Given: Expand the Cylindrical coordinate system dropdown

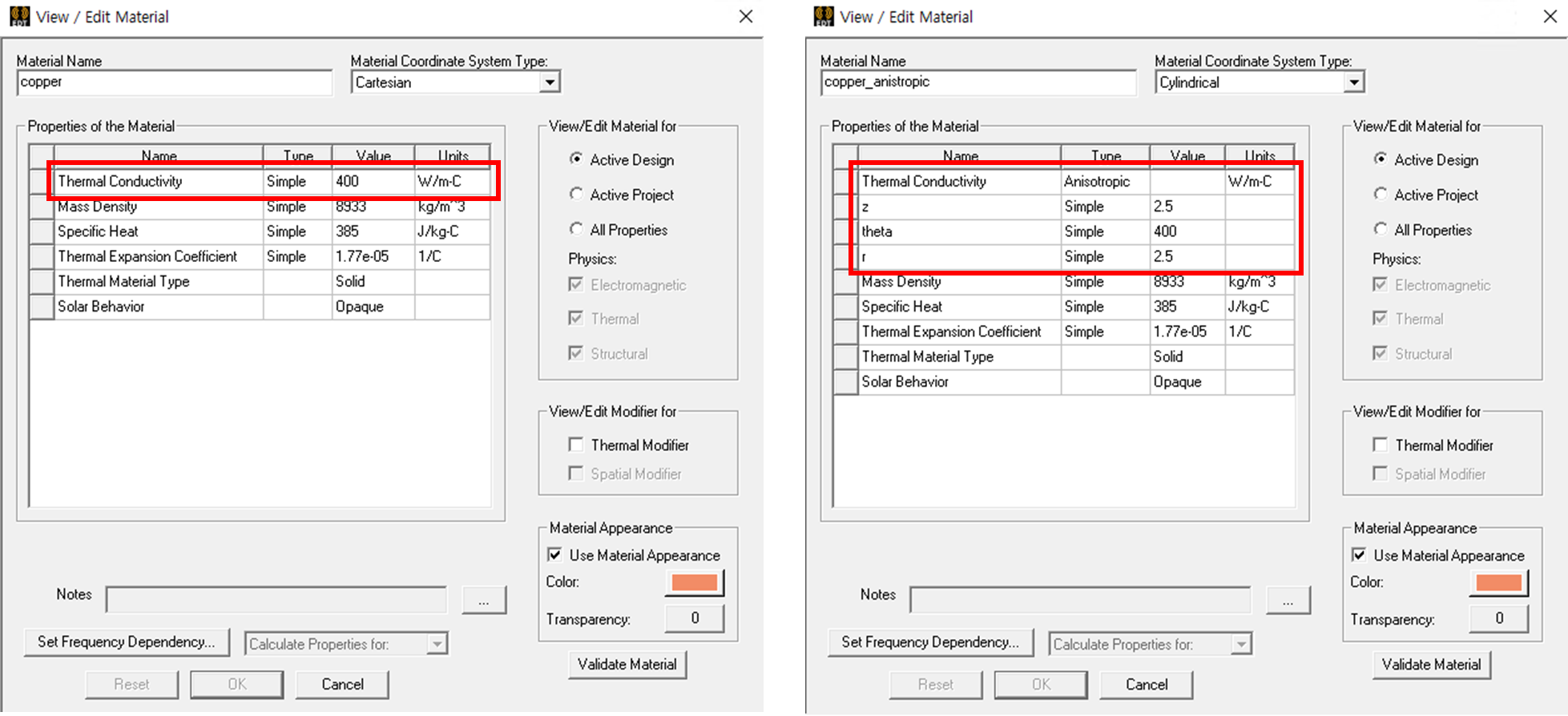Looking at the screenshot, I should [x=1353, y=82].
